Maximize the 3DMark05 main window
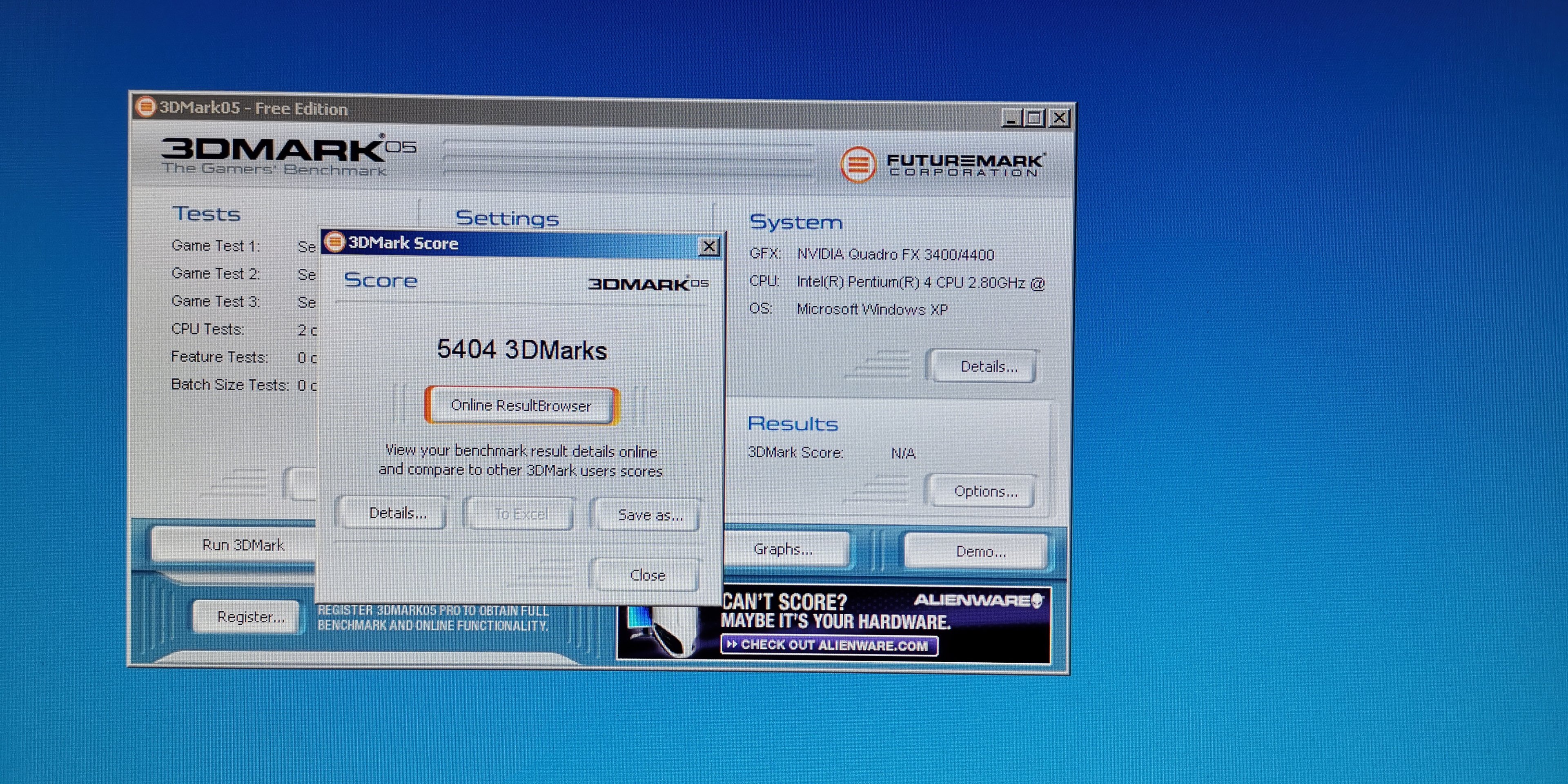1568x784 pixels. point(1035,118)
